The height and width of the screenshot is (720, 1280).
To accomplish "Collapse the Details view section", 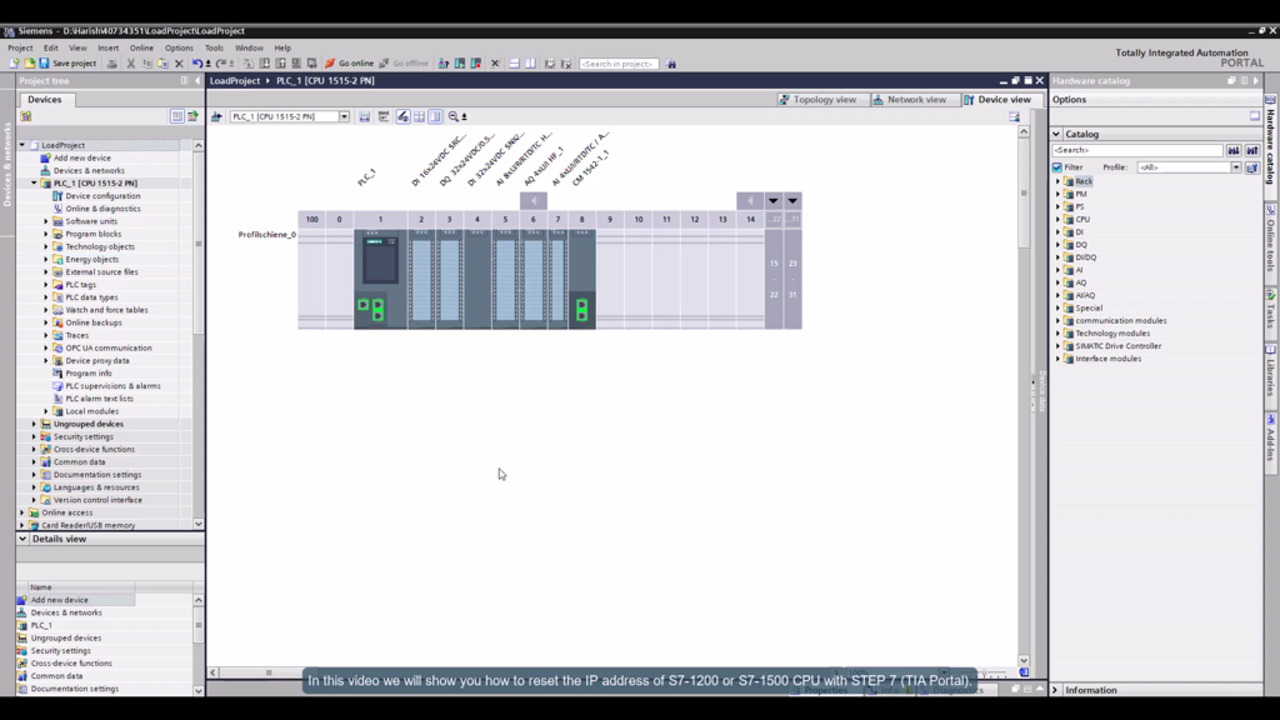I will pyautogui.click(x=23, y=539).
